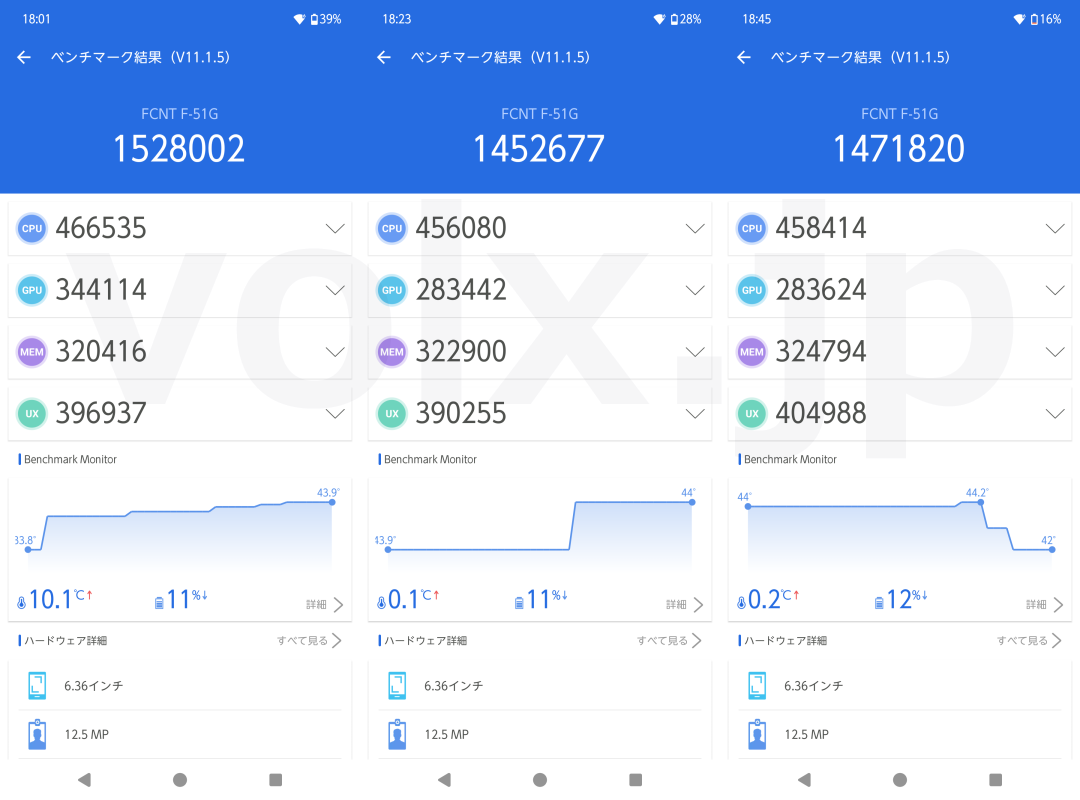The height and width of the screenshot is (800, 1080).
Task: Open 詳細 details in the 18:01 screen
Action: point(324,604)
